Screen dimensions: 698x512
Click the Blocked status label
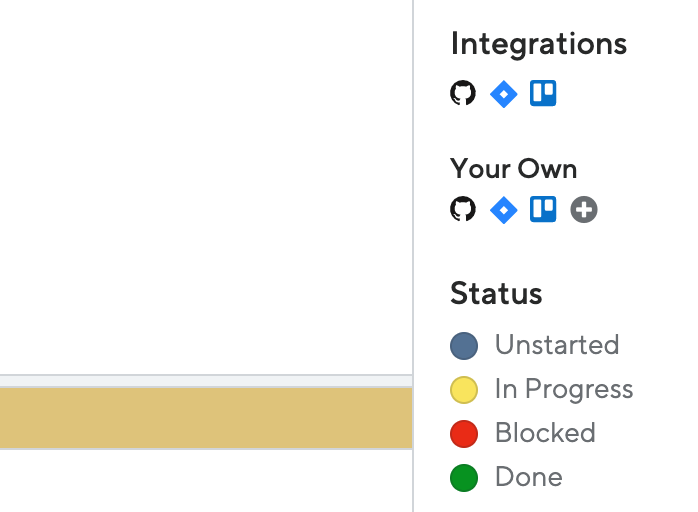545,432
